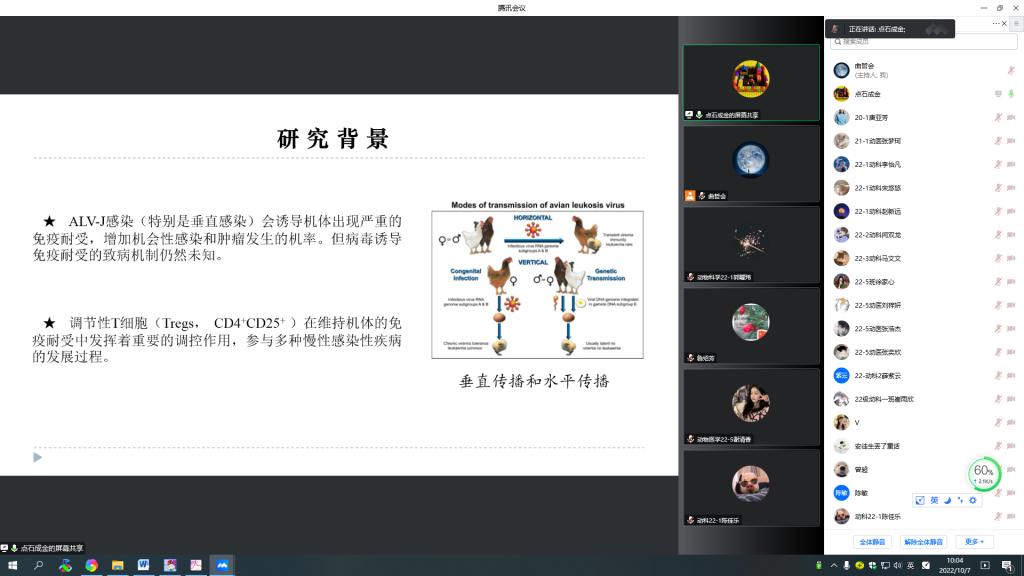Toggle the green microphone of 点石成金

pos(1011,94)
